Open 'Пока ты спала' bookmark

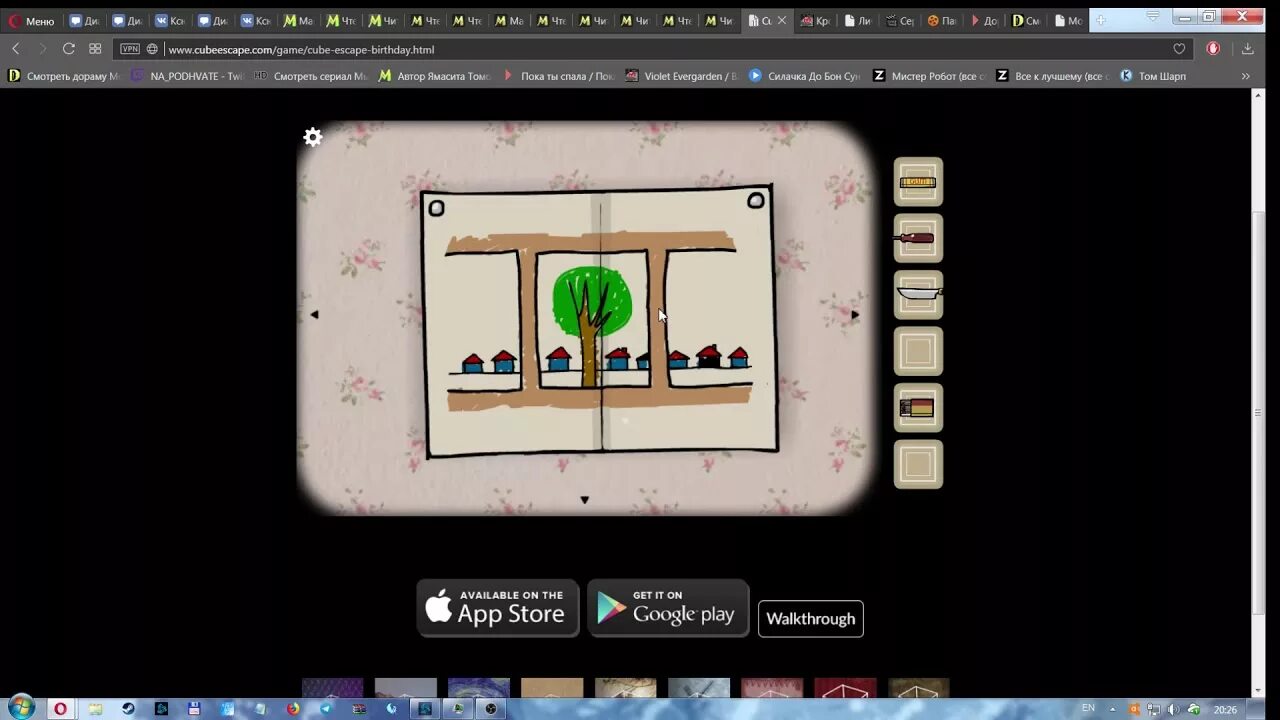559,76
